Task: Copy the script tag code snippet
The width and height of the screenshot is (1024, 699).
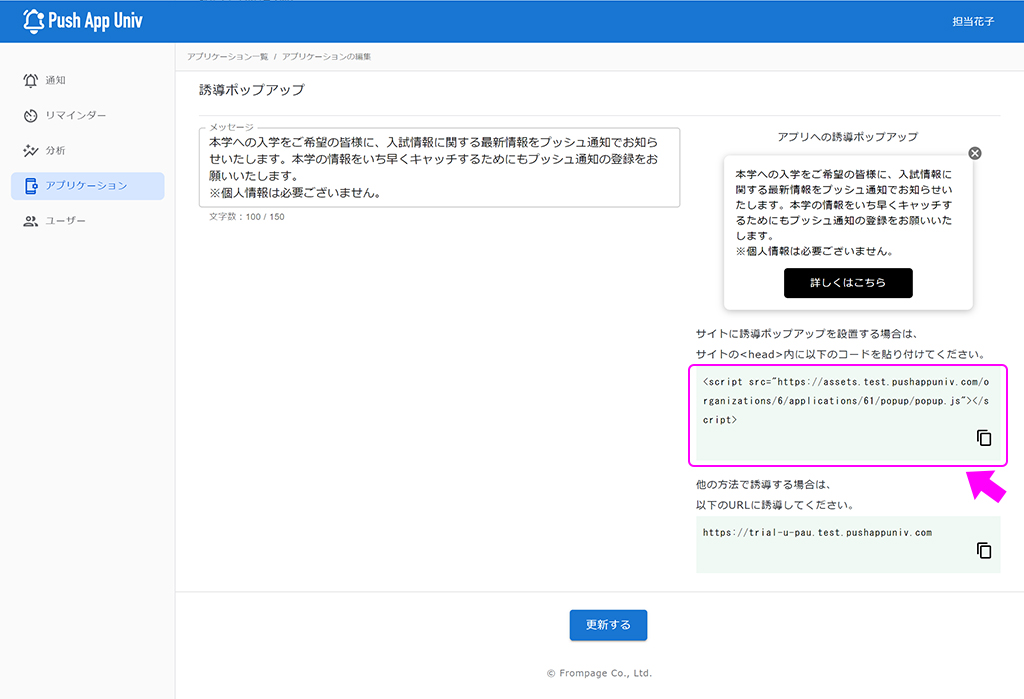Action: (x=984, y=438)
